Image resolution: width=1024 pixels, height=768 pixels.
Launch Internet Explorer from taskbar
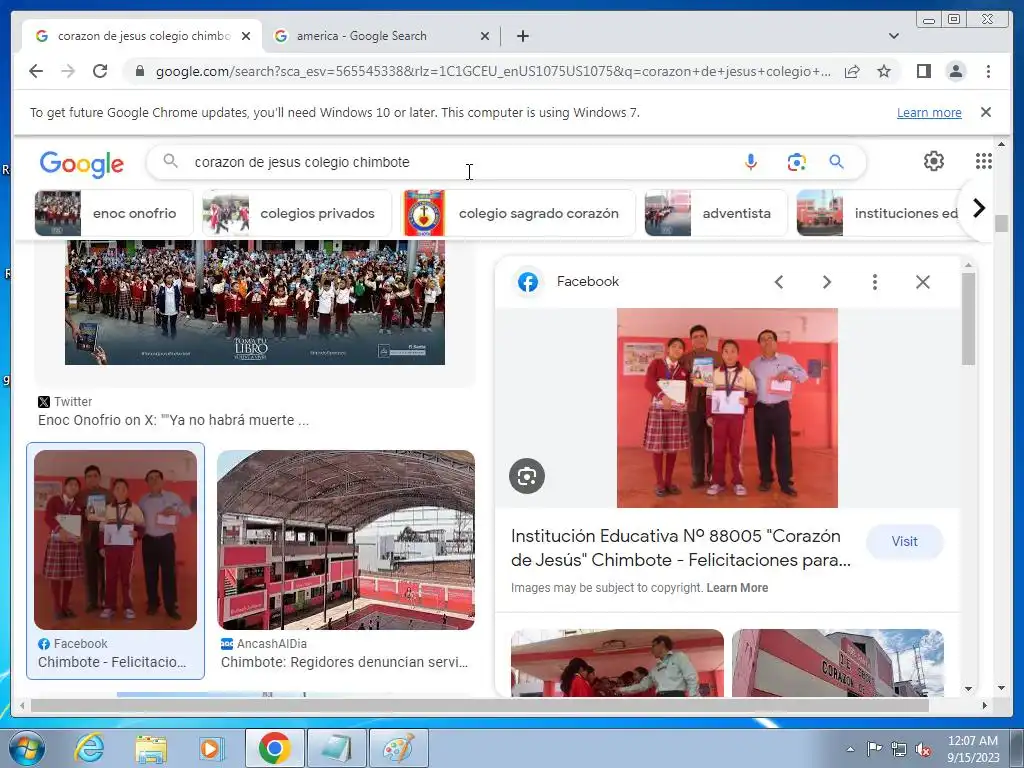pyautogui.click(x=88, y=748)
